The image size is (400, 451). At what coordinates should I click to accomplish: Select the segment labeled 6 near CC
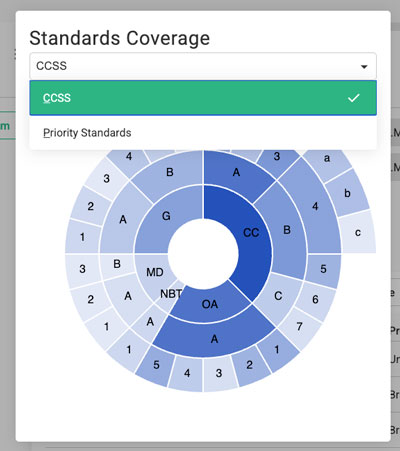tap(315, 299)
